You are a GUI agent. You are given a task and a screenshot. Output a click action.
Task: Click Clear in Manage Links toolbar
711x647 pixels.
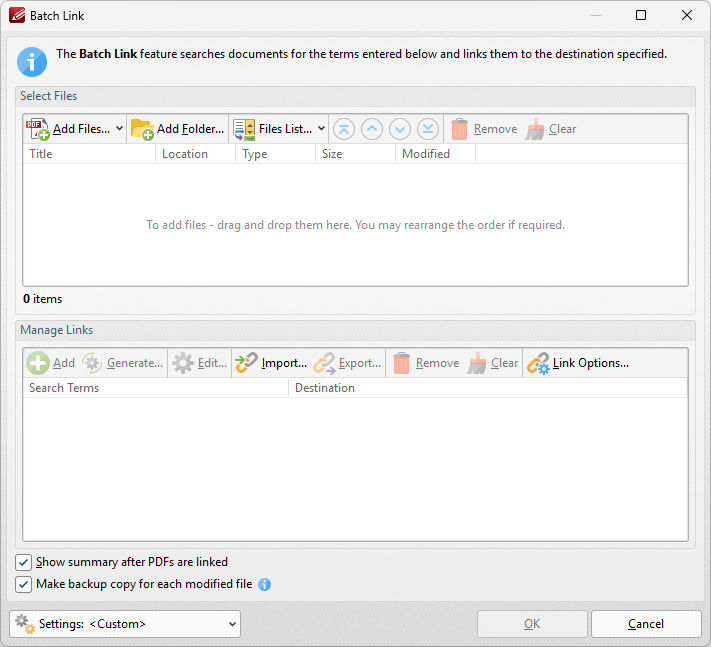pos(492,363)
